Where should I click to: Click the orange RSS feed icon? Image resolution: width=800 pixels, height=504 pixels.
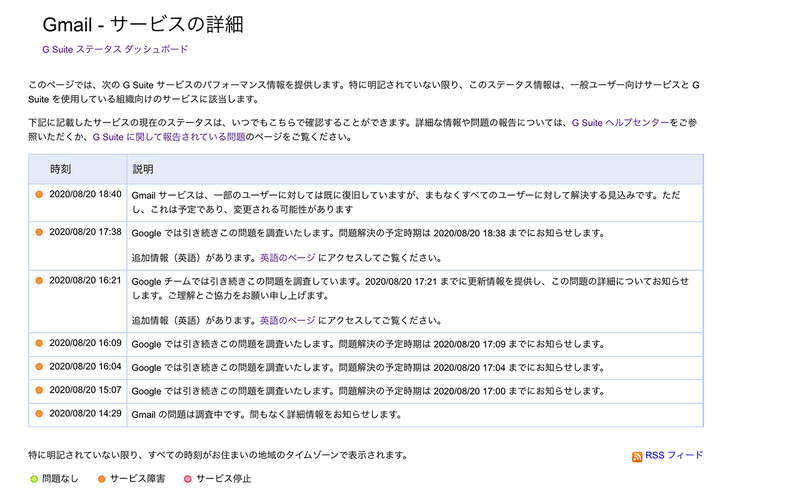coord(637,457)
